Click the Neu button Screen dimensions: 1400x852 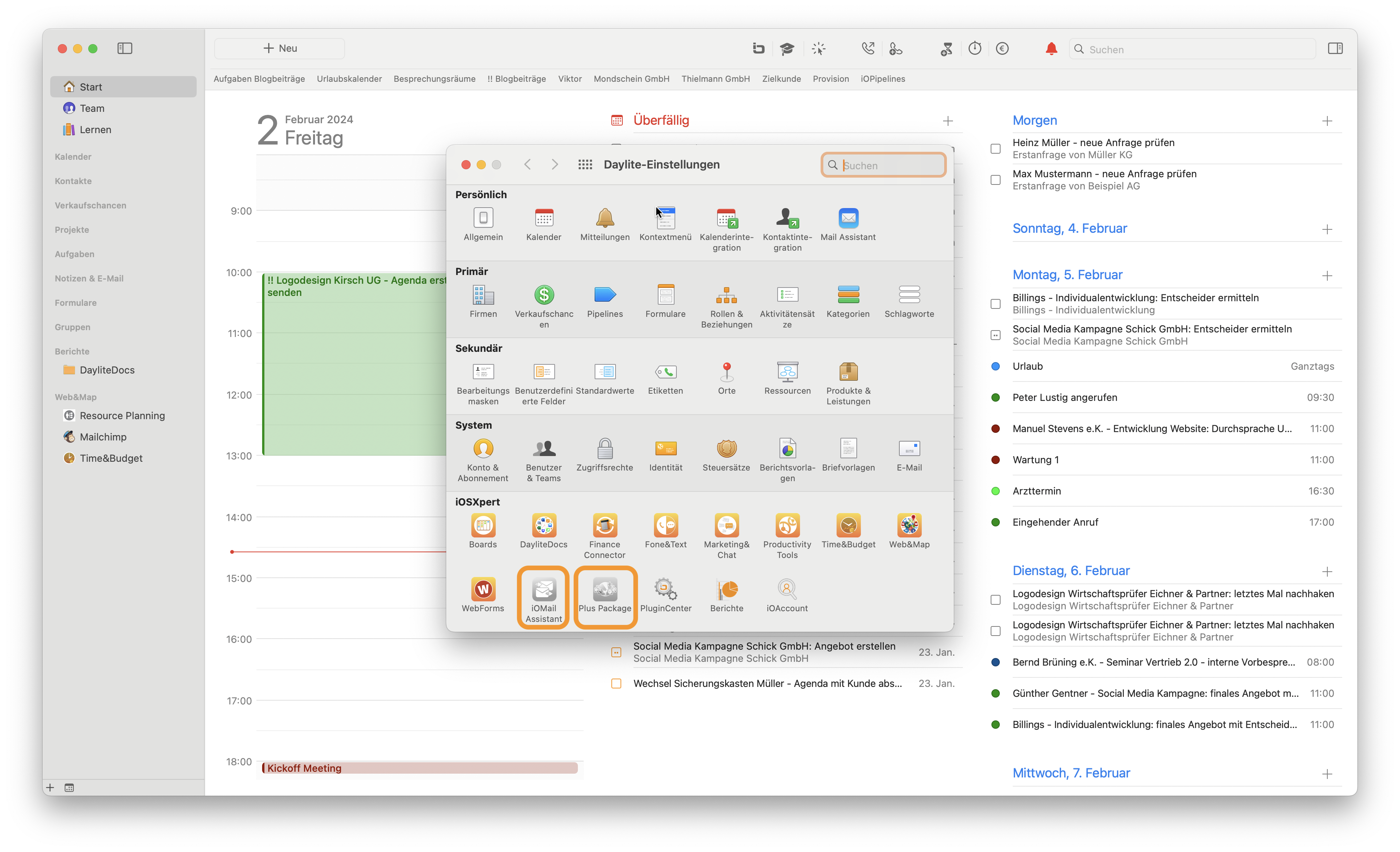coord(280,49)
